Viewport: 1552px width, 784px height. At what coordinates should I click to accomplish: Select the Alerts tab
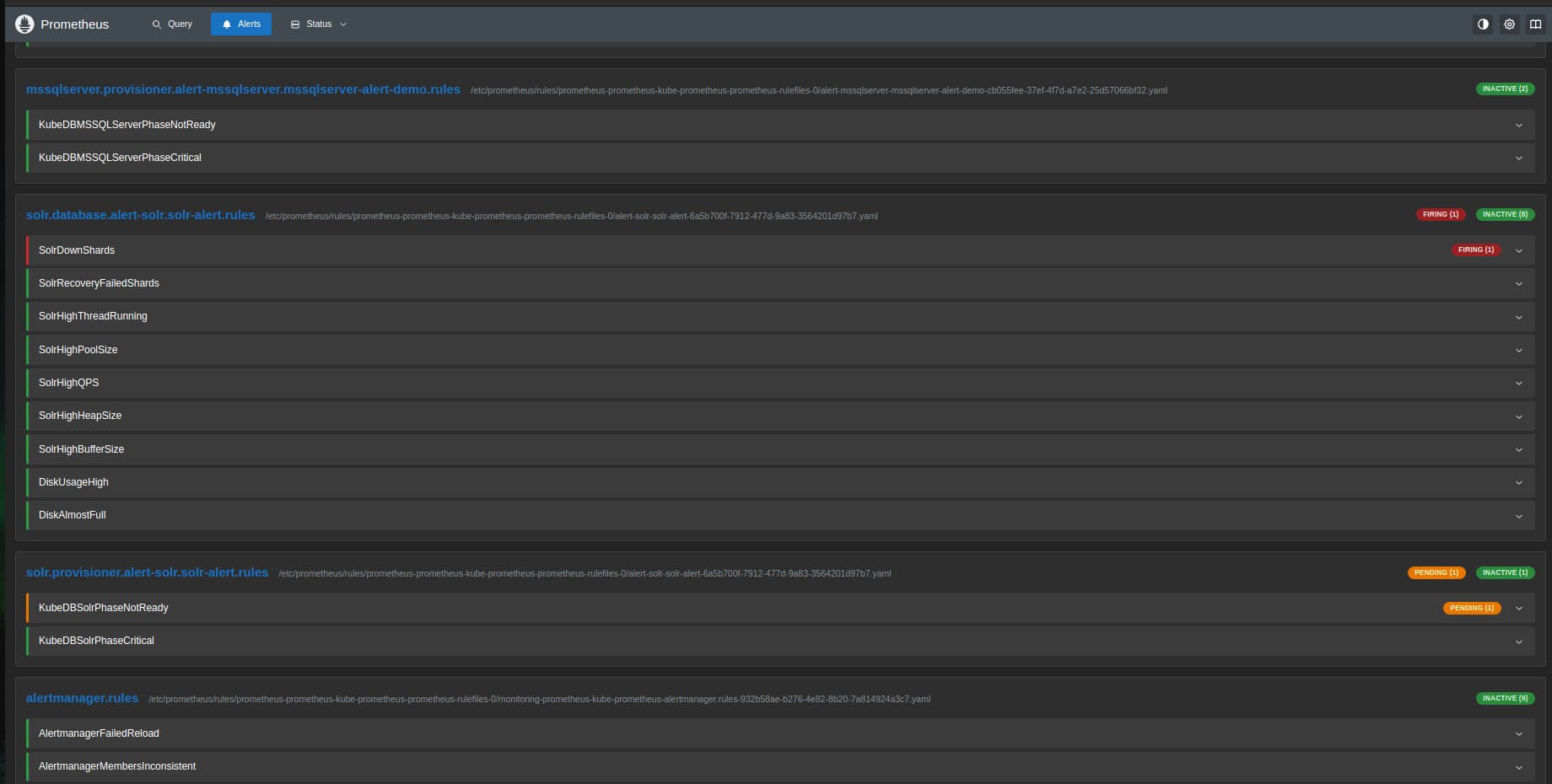tap(241, 24)
